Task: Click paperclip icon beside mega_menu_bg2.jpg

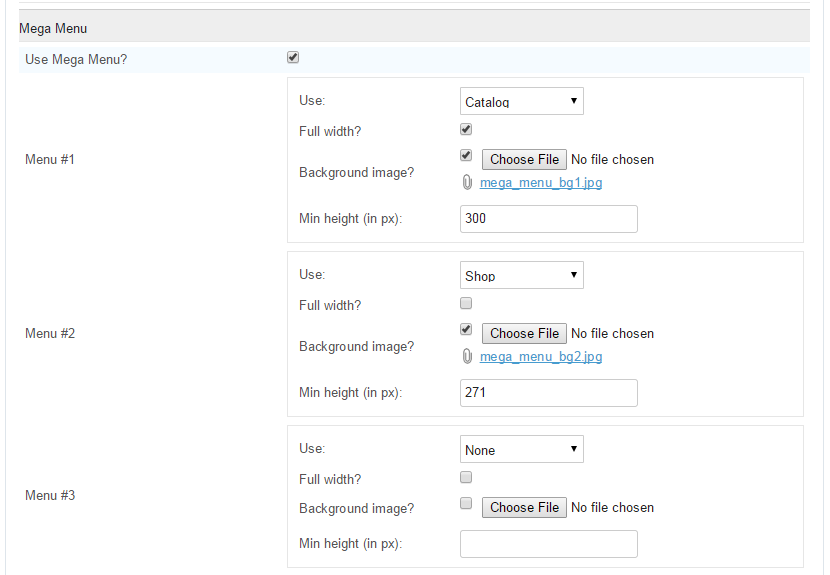Action: click(x=467, y=356)
